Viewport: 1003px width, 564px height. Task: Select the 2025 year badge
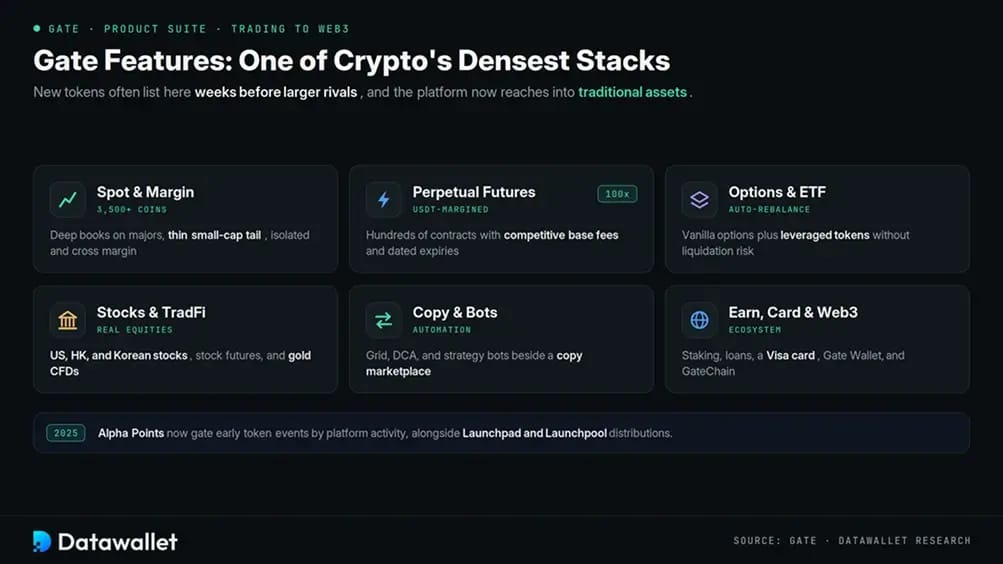pyautogui.click(x=66, y=433)
